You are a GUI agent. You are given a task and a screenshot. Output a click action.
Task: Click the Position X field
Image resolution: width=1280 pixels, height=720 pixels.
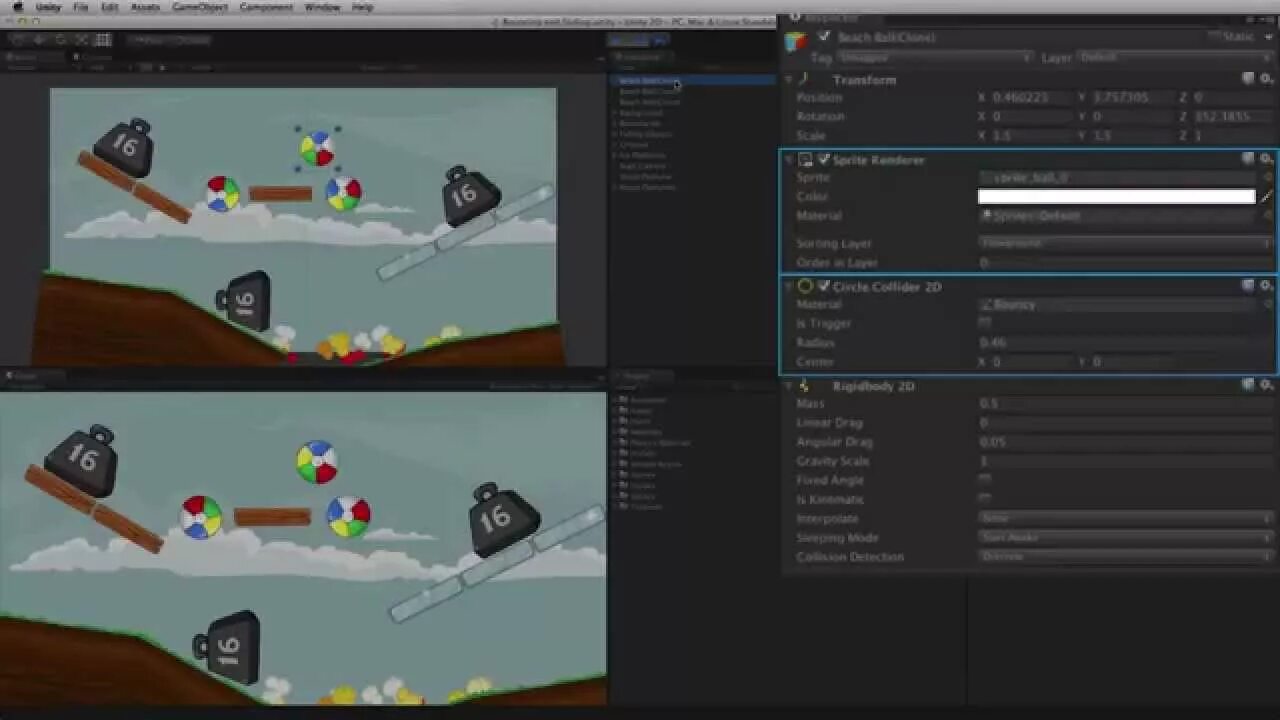point(1030,98)
